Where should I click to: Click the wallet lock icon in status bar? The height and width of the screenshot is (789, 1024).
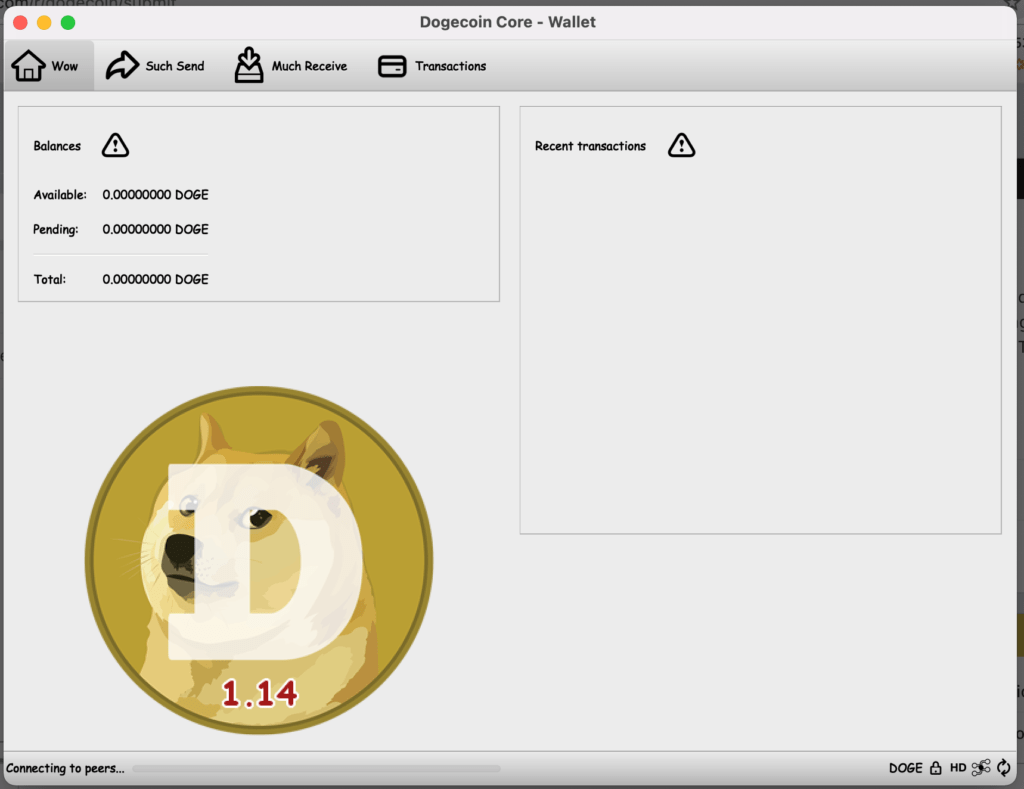tap(936, 768)
